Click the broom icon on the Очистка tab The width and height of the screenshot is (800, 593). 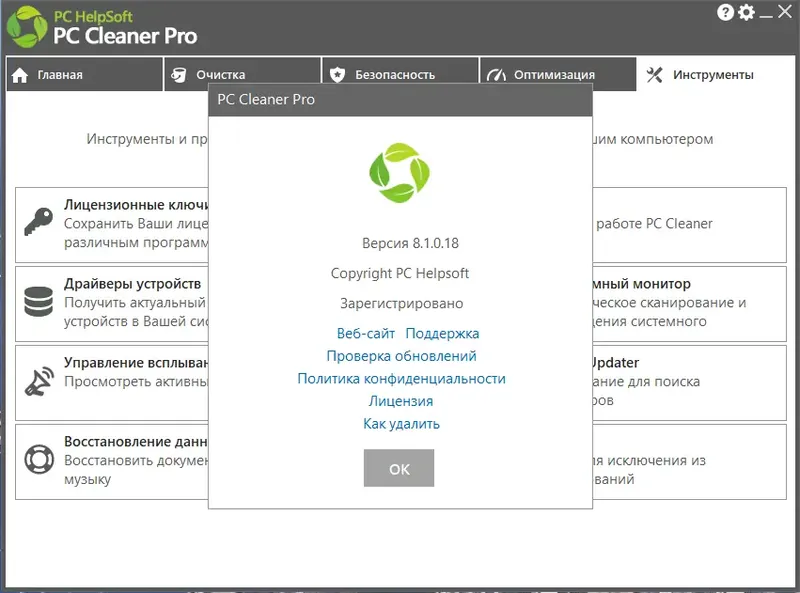(180, 73)
